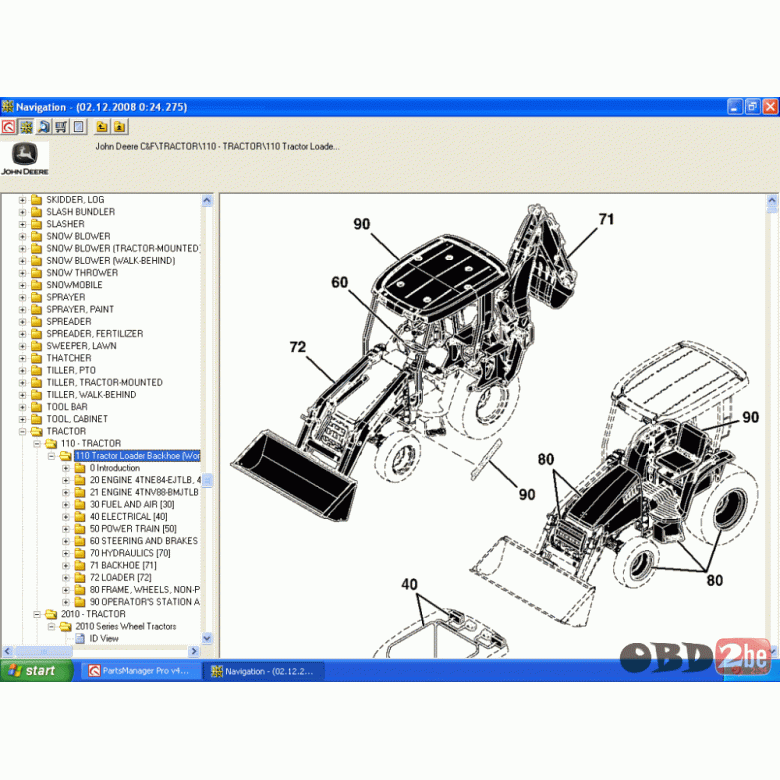This screenshot has width=780, height=780.
Task: Click the folder top-level toolbar icon
Action: pyautogui.click(x=120, y=127)
